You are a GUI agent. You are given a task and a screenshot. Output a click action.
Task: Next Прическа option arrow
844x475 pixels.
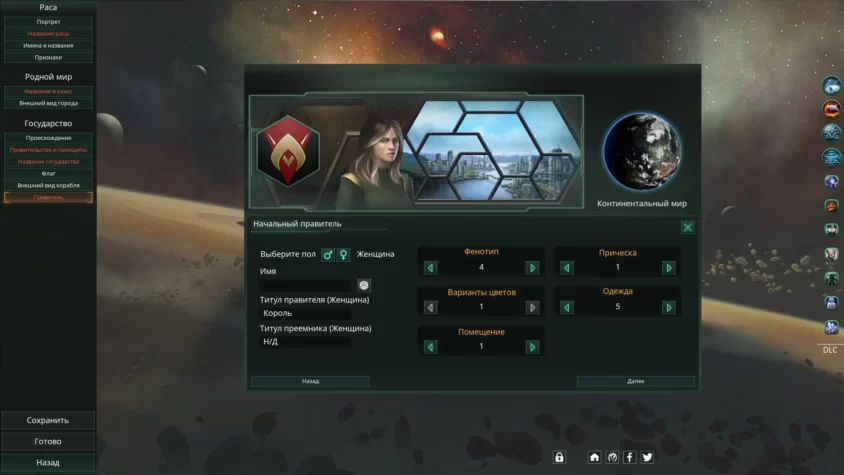click(669, 268)
